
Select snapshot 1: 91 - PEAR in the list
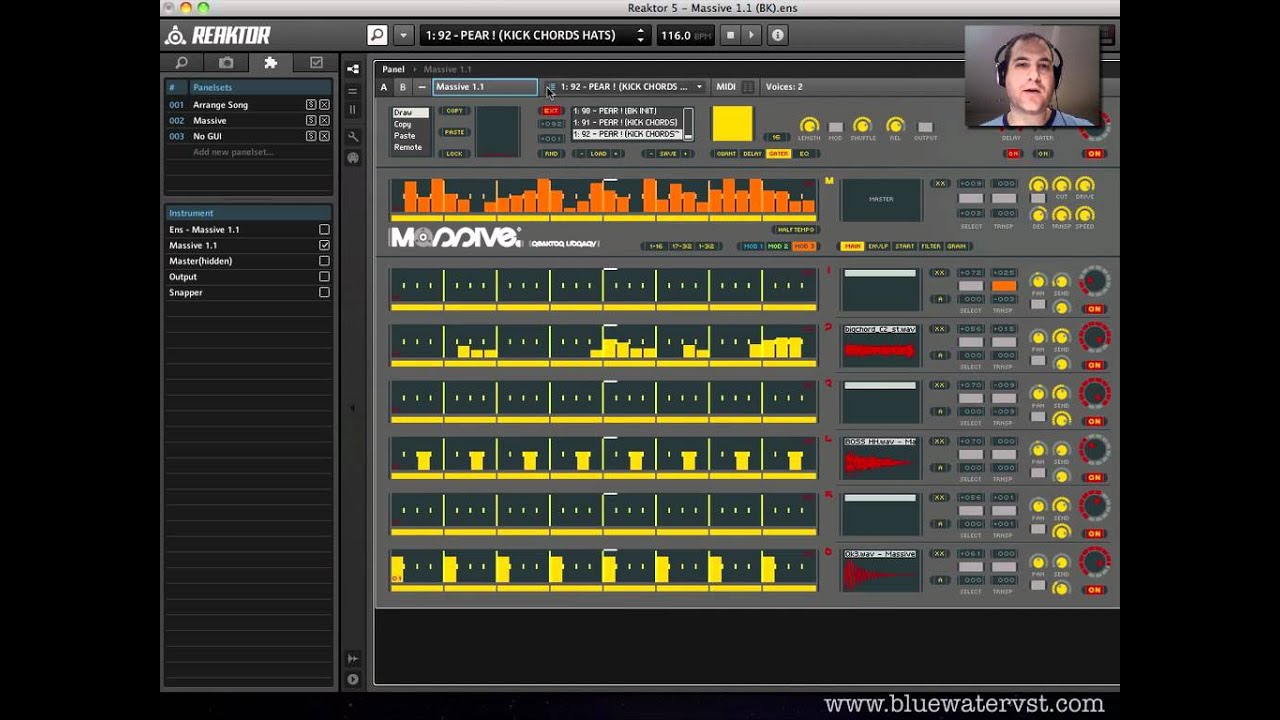point(626,122)
